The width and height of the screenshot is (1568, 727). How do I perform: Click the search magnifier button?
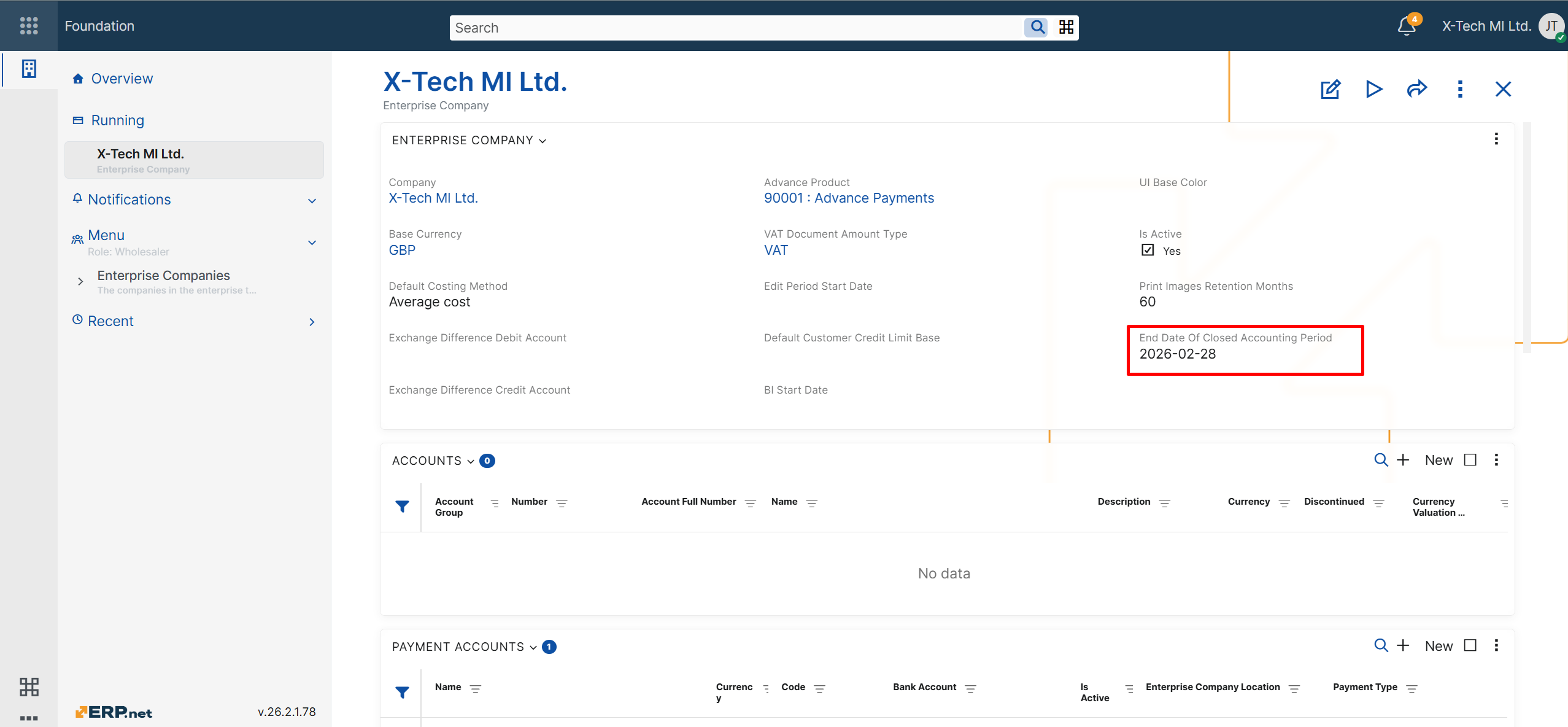tap(1037, 27)
